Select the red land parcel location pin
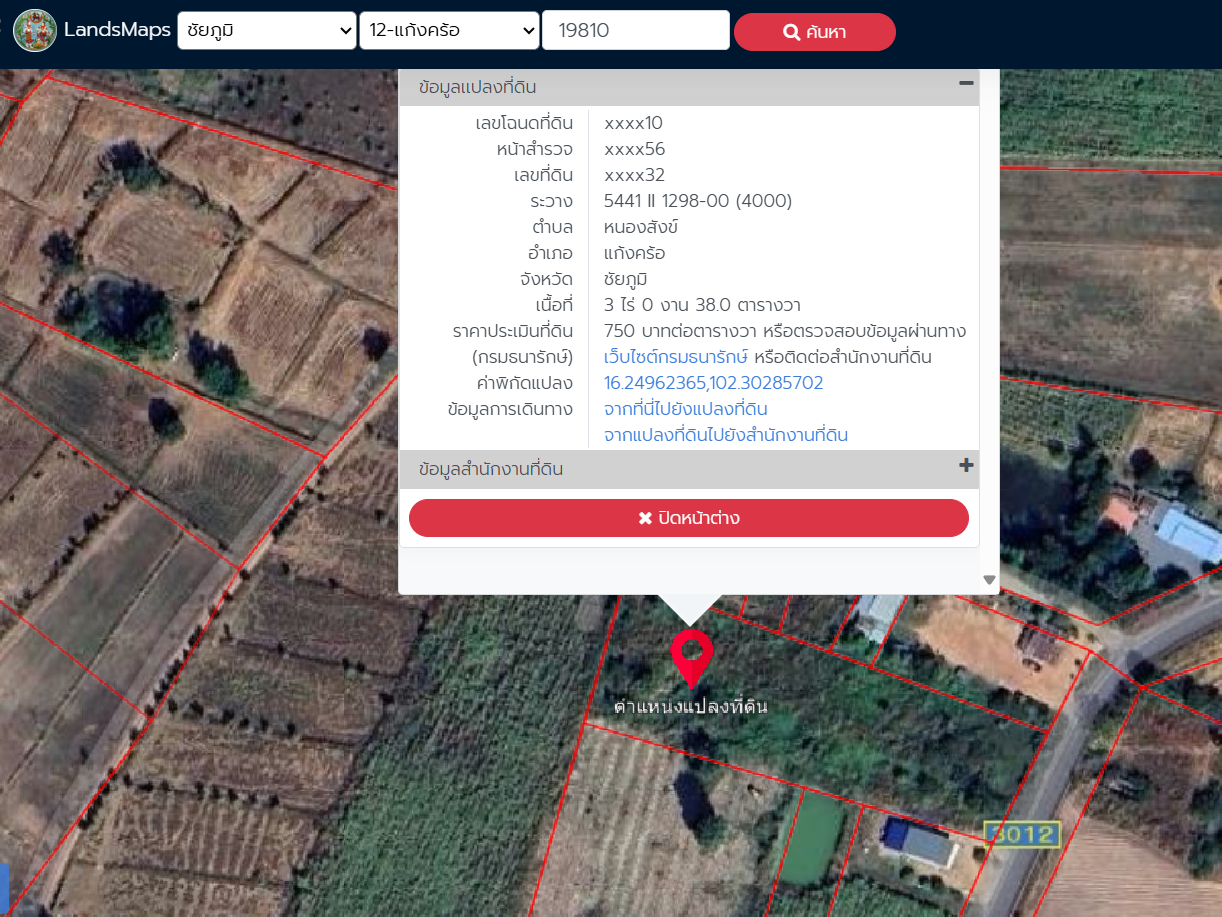This screenshot has width=1222, height=917. [690, 655]
